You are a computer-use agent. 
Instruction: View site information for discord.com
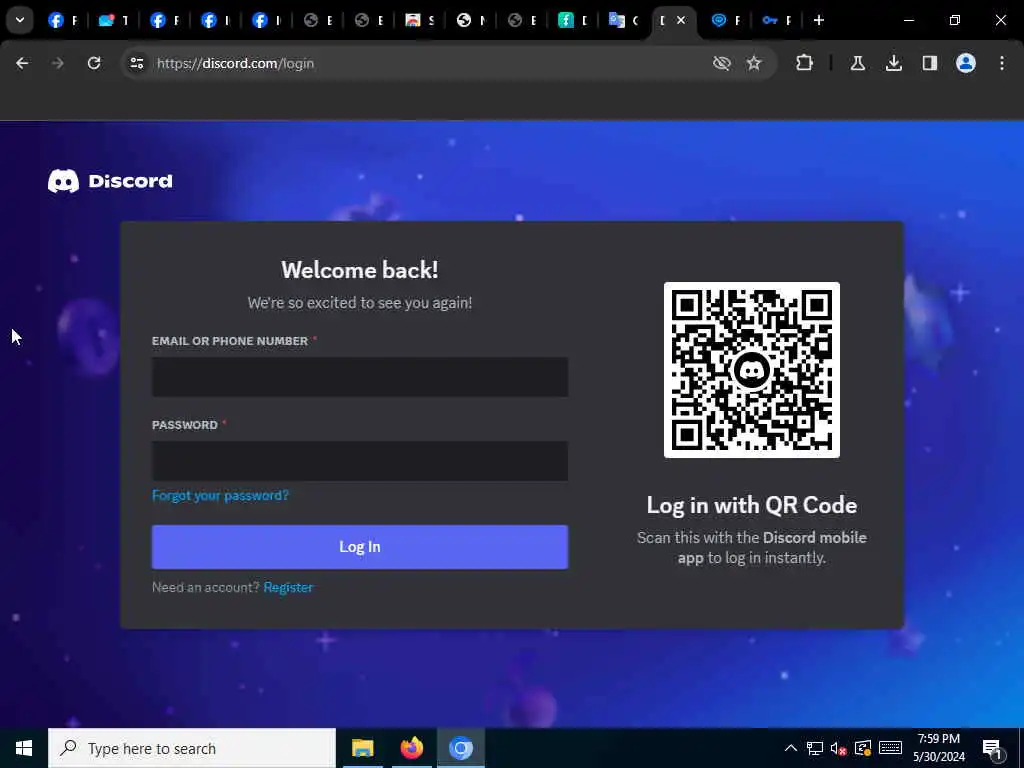[x=136, y=63]
